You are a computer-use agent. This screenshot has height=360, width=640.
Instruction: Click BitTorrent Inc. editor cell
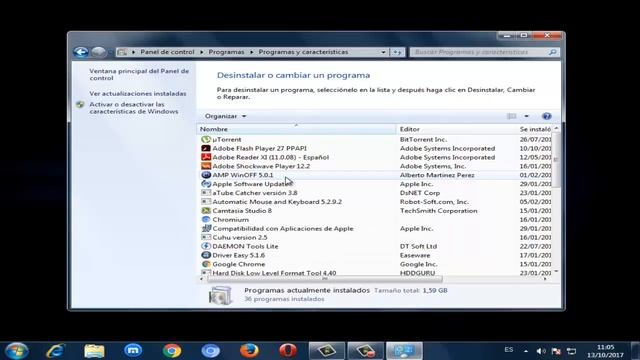coord(423,140)
